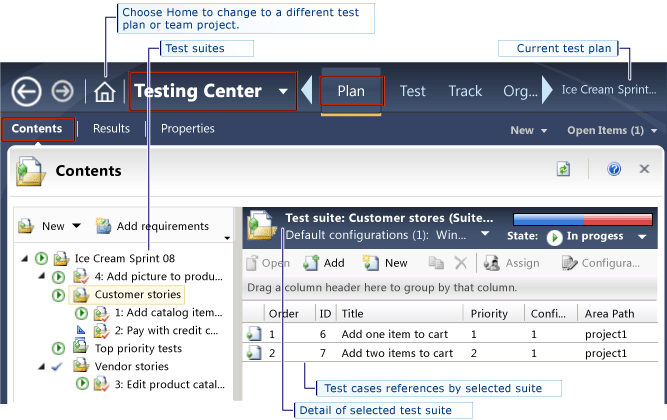Screen dimensions: 667x420
Task: Go back with the back arrow button
Action: pos(27,92)
